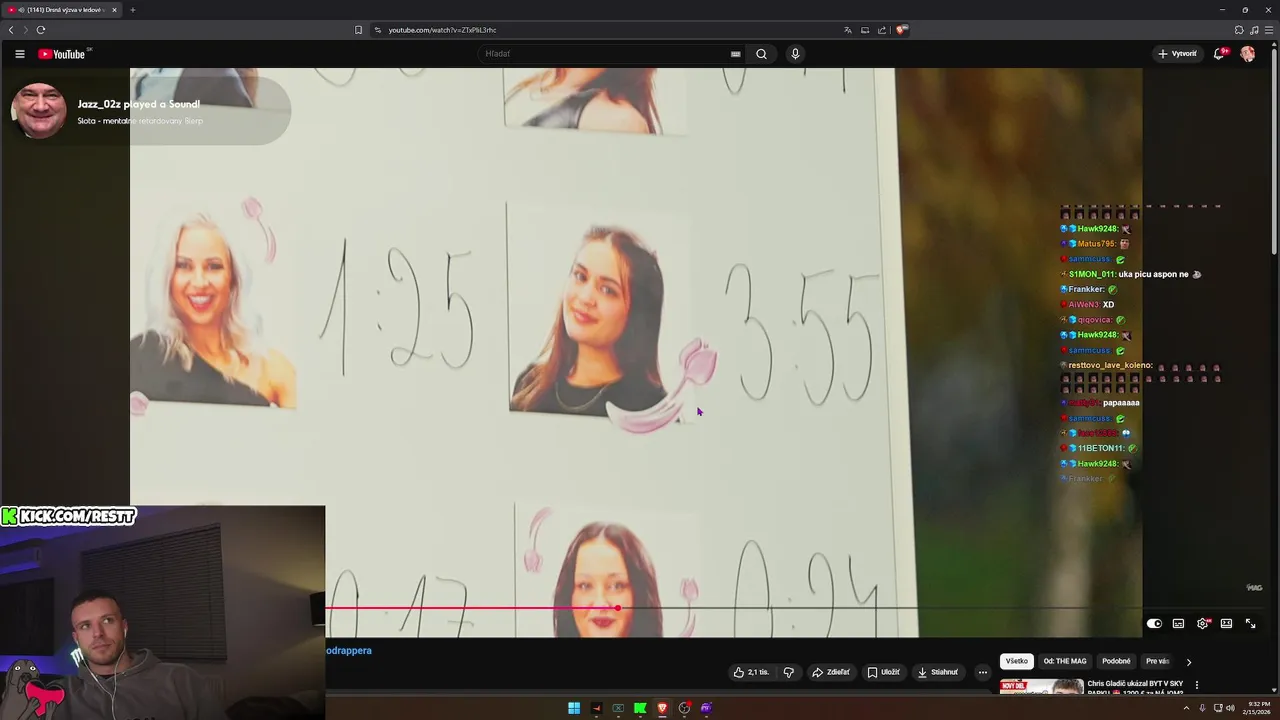Reload the page in the browser
Image resolution: width=1280 pixels, height=720 pixels.
tap(40, 30)
